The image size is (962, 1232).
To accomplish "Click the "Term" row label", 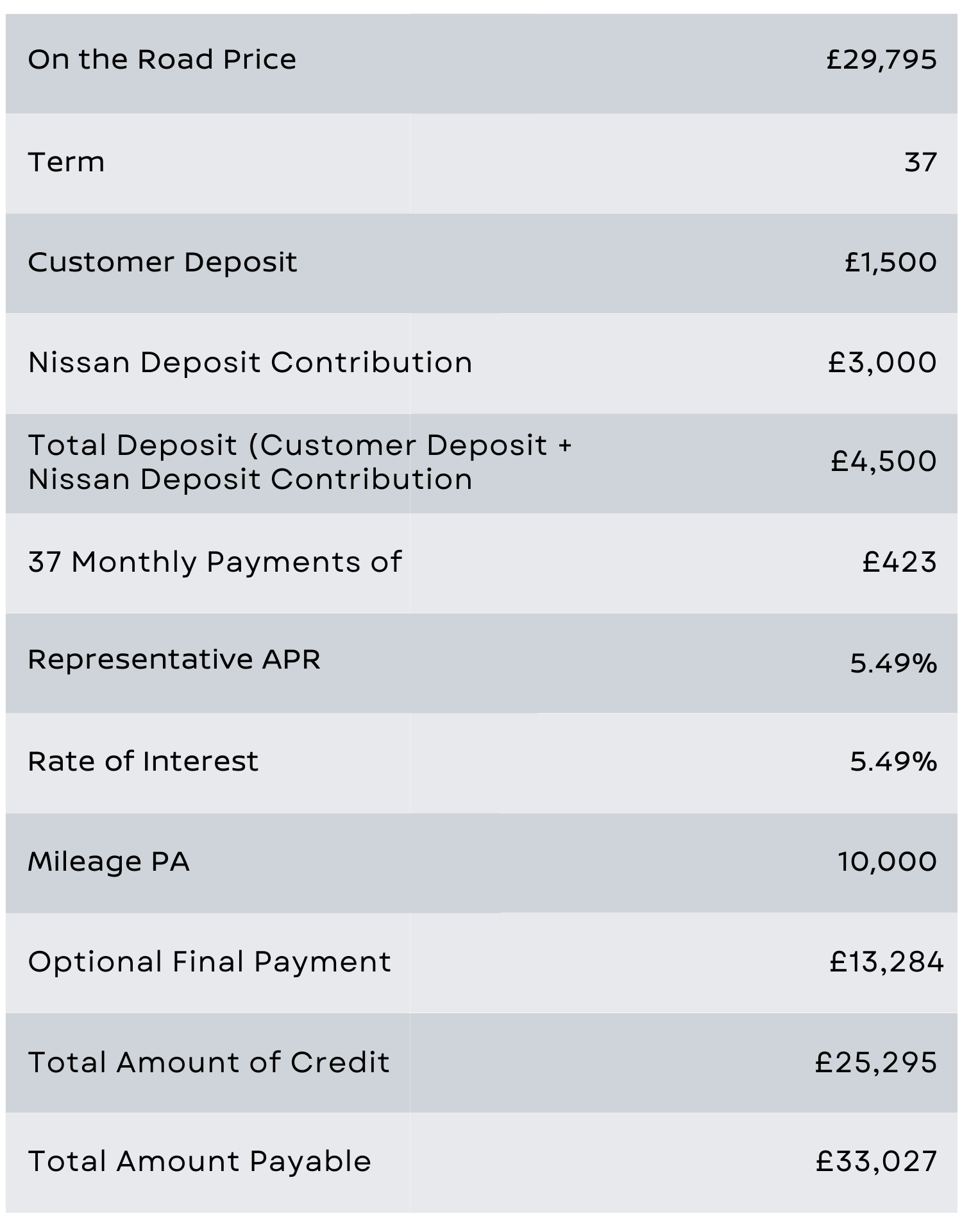I will click(66, 162).
